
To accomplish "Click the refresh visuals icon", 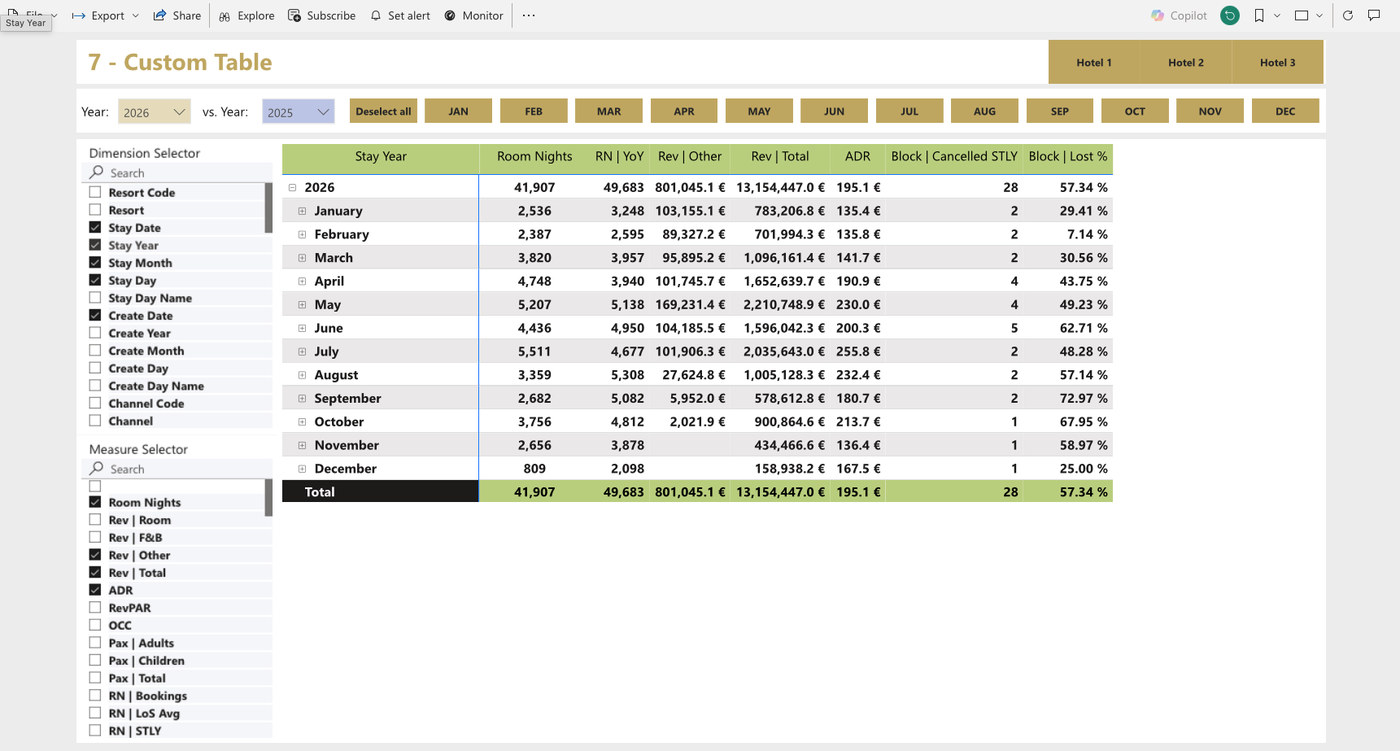I will pos(1348,16).
